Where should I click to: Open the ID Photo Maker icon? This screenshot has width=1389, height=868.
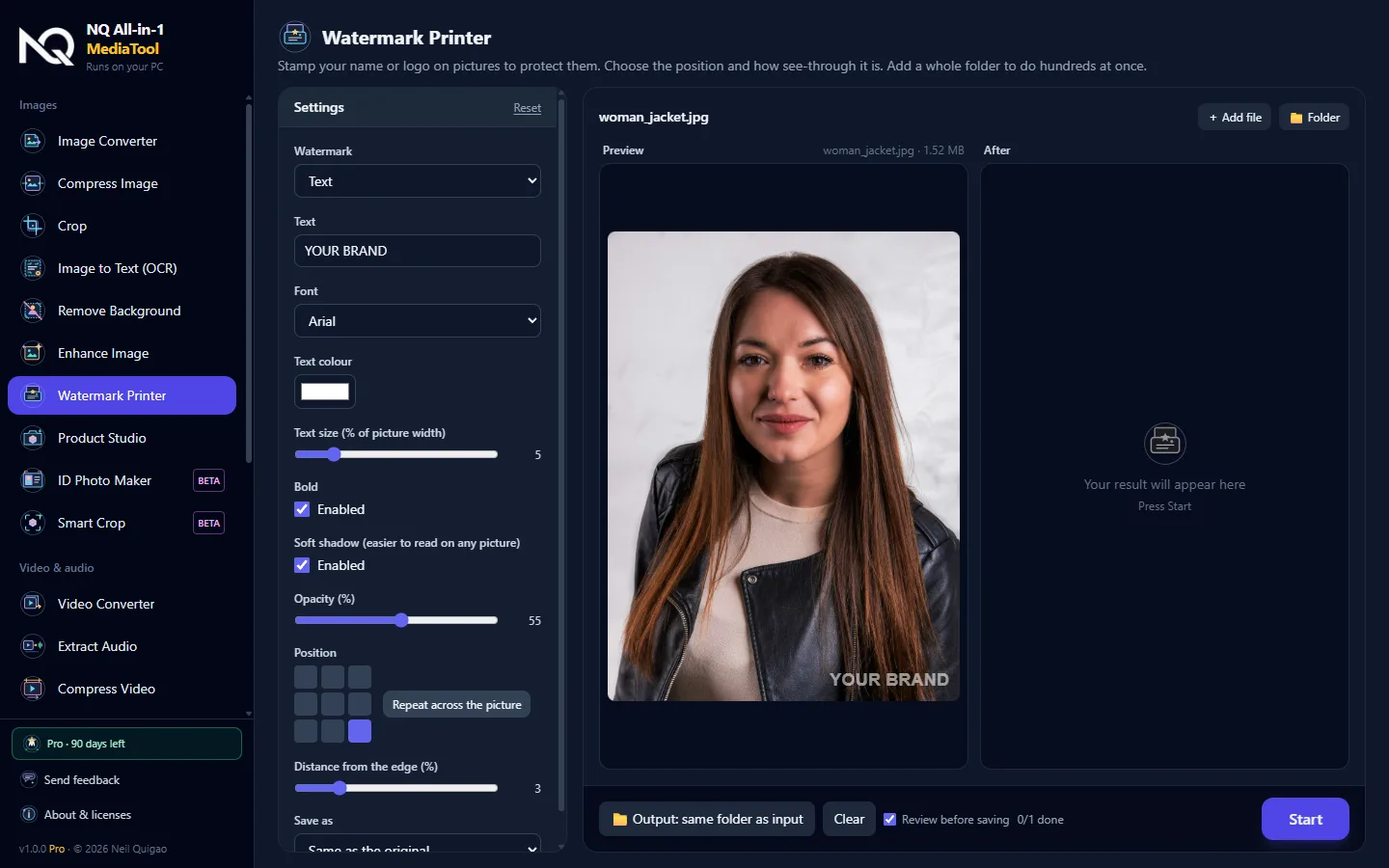pyautogui.click(x=33, y=480)
